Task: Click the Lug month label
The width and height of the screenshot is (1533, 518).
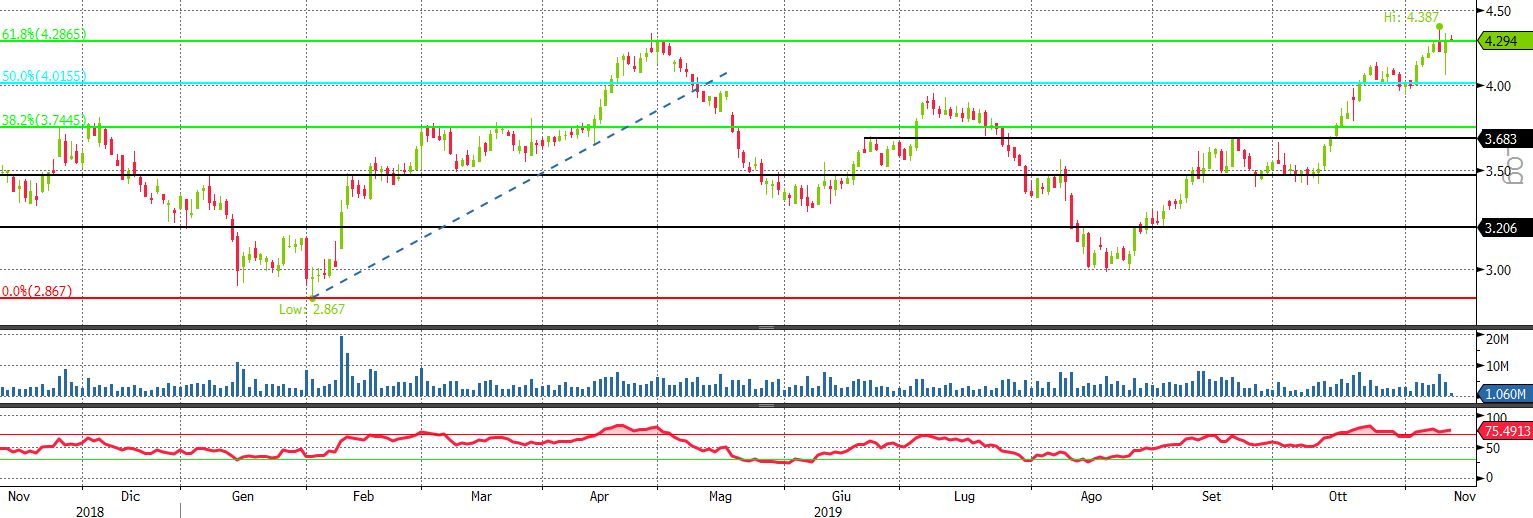Action: pos(964,495)
